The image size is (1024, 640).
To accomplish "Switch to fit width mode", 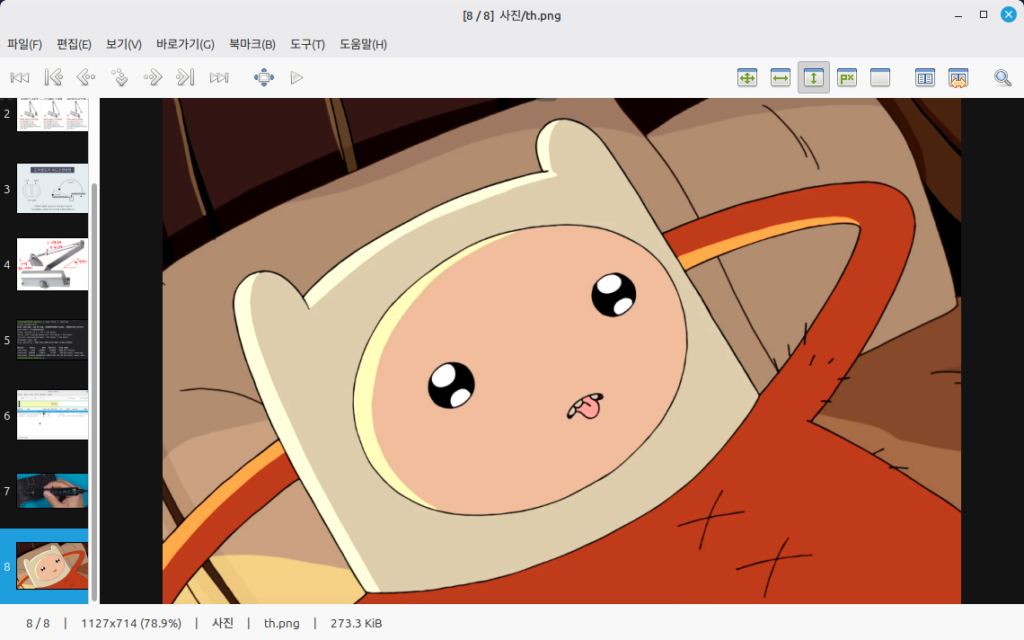I will [x=780, y=77].
